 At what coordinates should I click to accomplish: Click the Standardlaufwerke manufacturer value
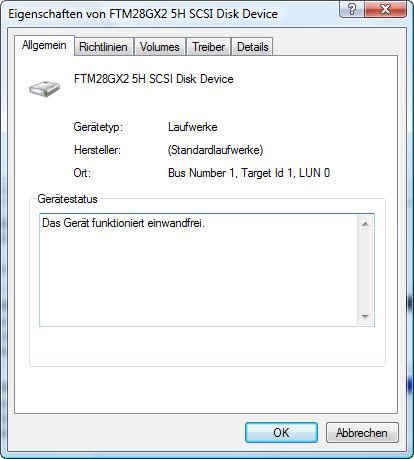click(215, 150)
